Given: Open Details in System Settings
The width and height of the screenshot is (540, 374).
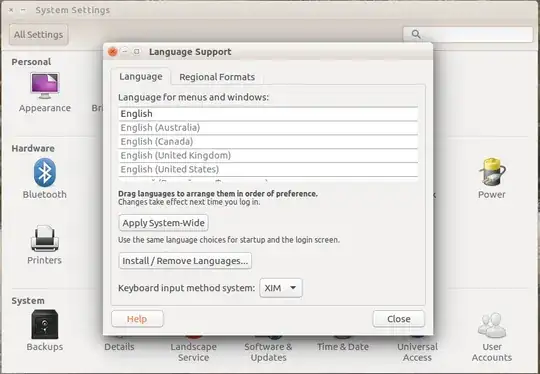Looking at the screenshot, I should pyautogui.click(x=119, y=346).
